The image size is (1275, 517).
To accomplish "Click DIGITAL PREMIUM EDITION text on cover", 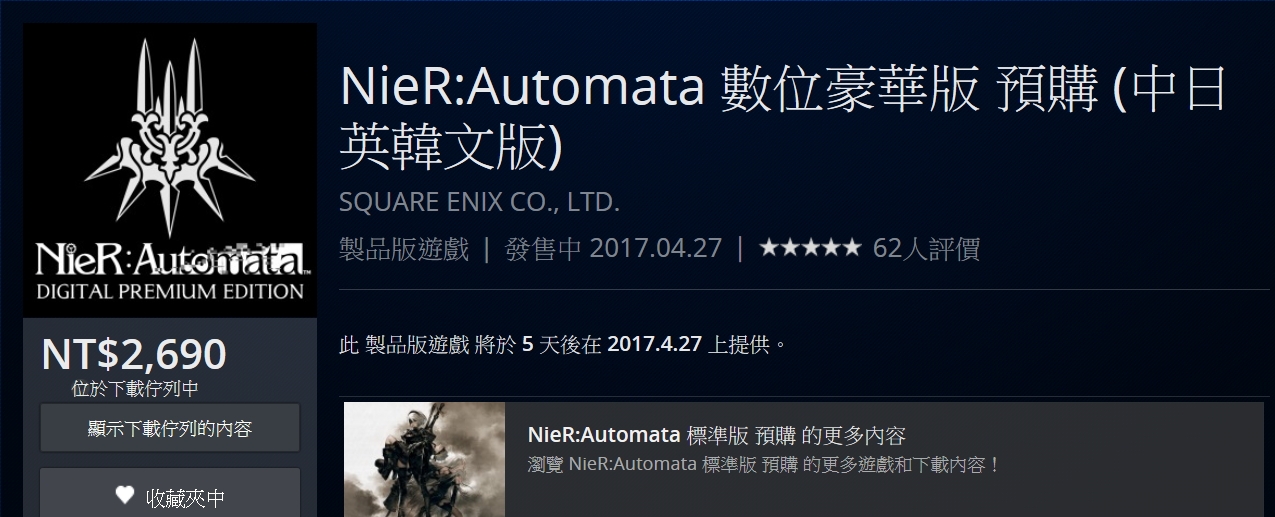I will pos(170,292).
